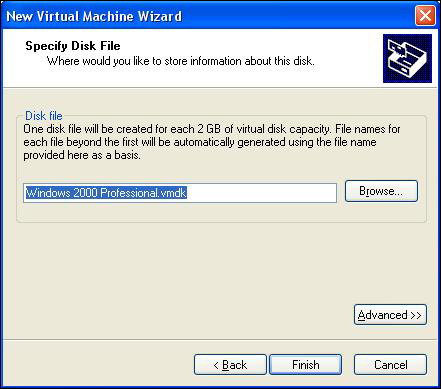Click the 'One disk file will be created' description
Viewport: 441px width, 389px height.
212,142
